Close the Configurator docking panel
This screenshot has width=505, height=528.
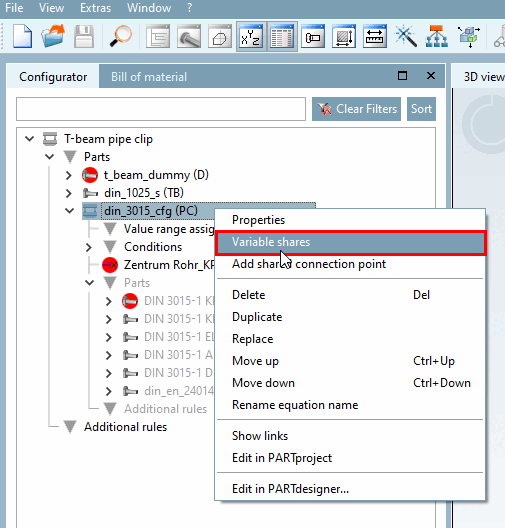click(x=431, y=75)
